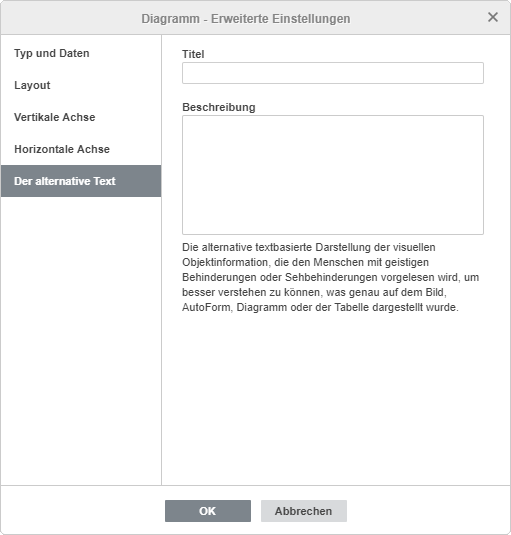Select the Horizontale Achse section
511x535 pixels.
[81, 149]
